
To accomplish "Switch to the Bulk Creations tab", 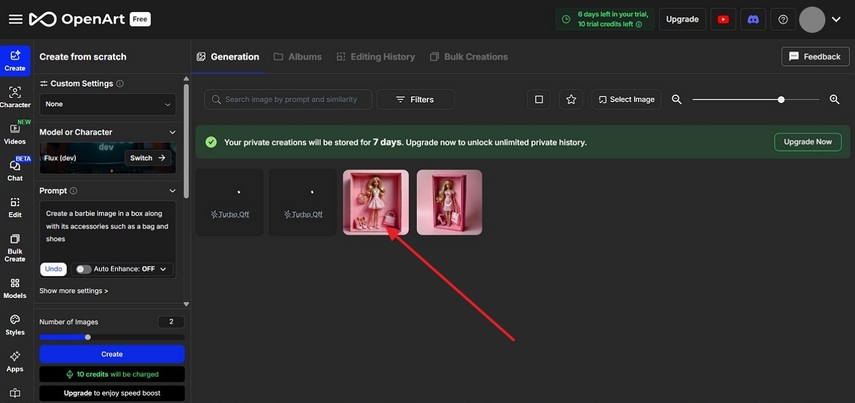I will (x=469, y=57).
